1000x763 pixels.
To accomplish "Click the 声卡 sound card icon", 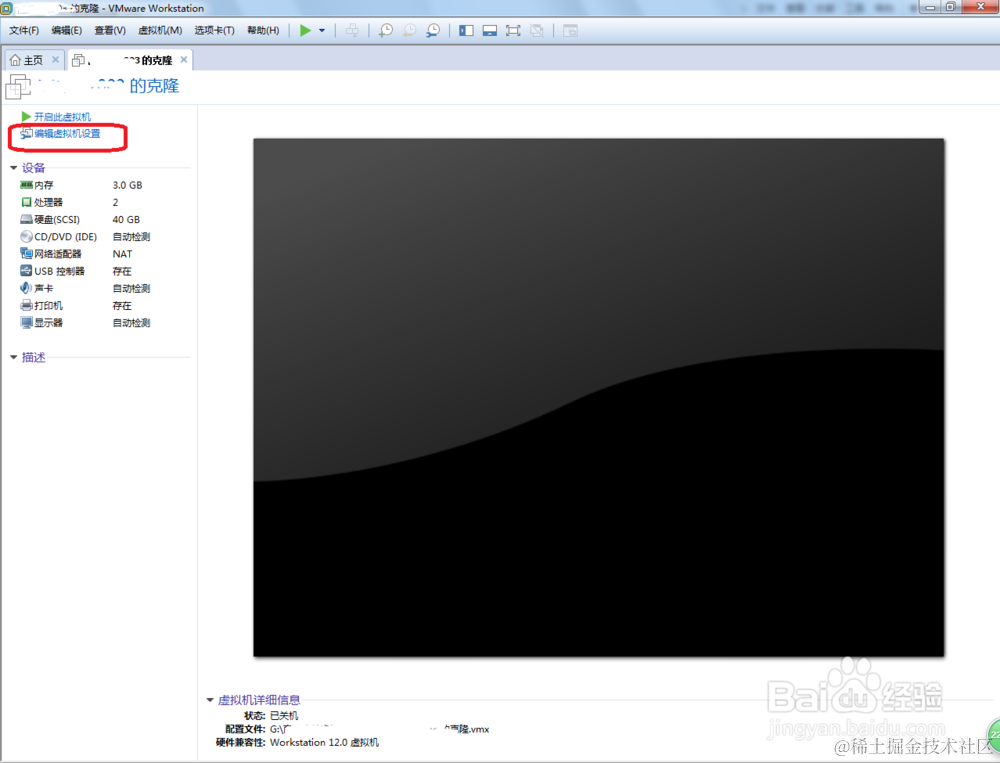I will tap(26, 288).
